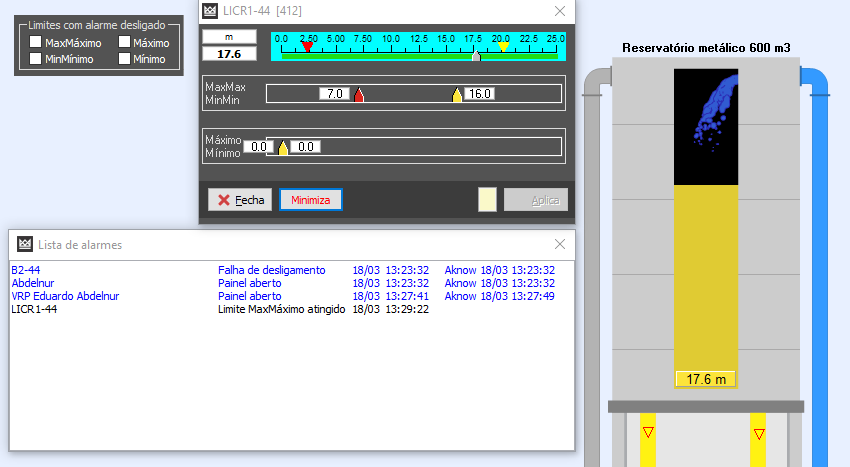Click the 17.6 m reservoir level label
850x467 pixels.
point(705,379)
